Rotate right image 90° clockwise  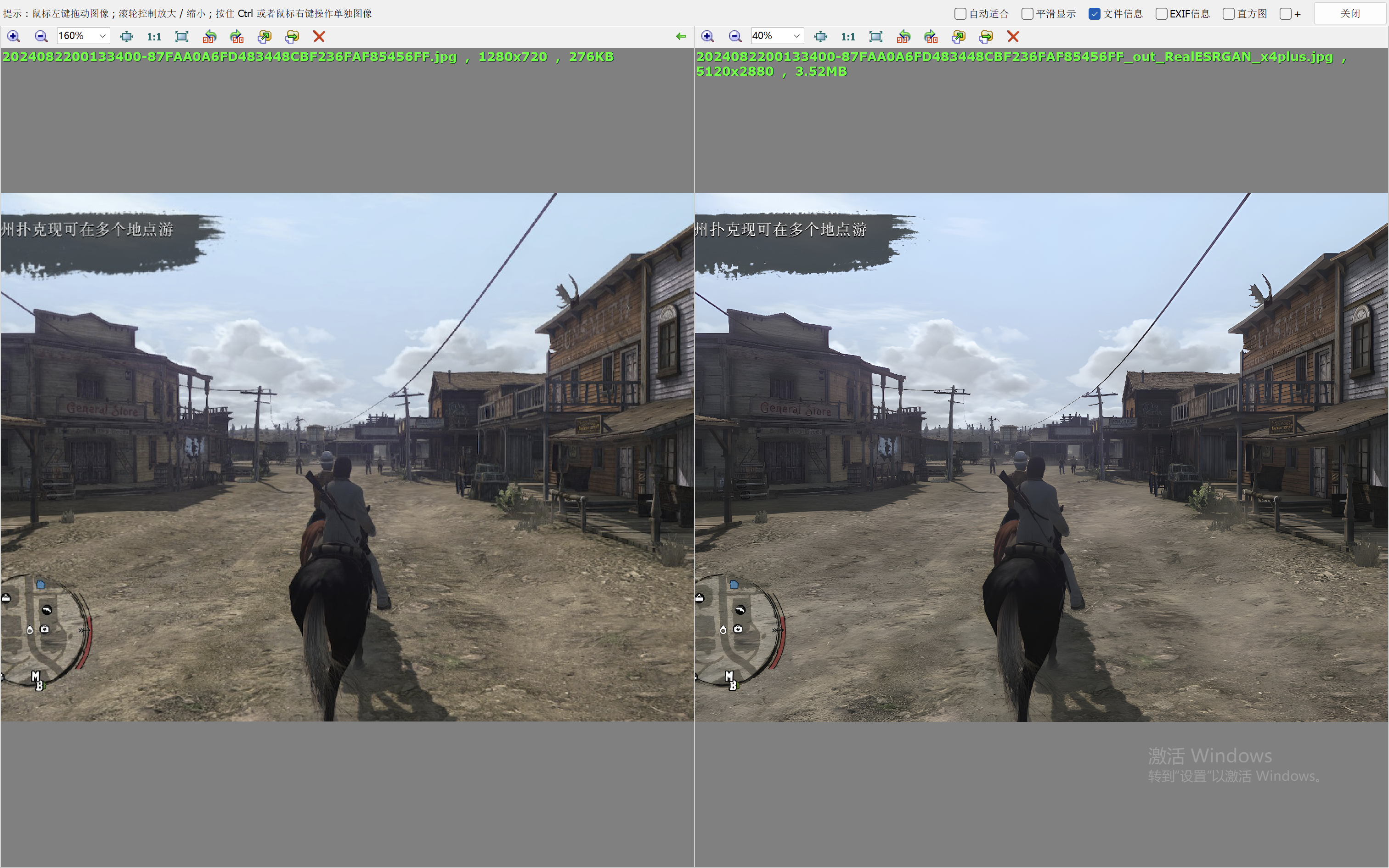[931, 37]
